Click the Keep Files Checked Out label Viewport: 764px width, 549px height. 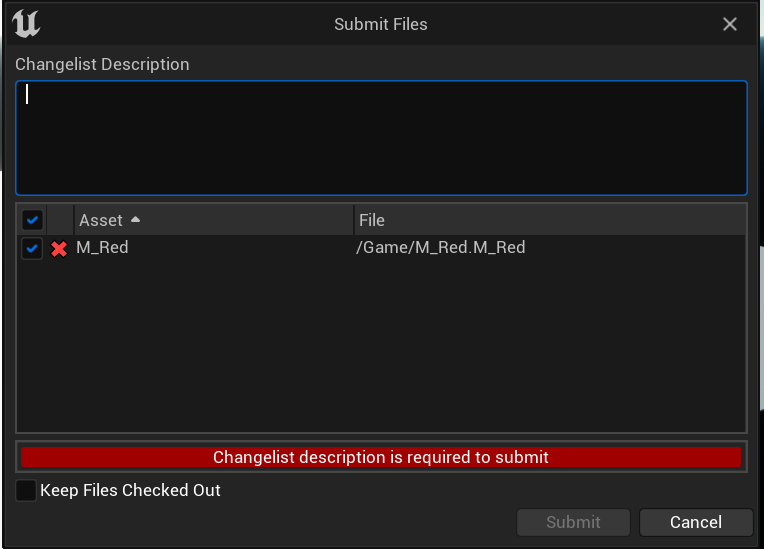point(130,491)
